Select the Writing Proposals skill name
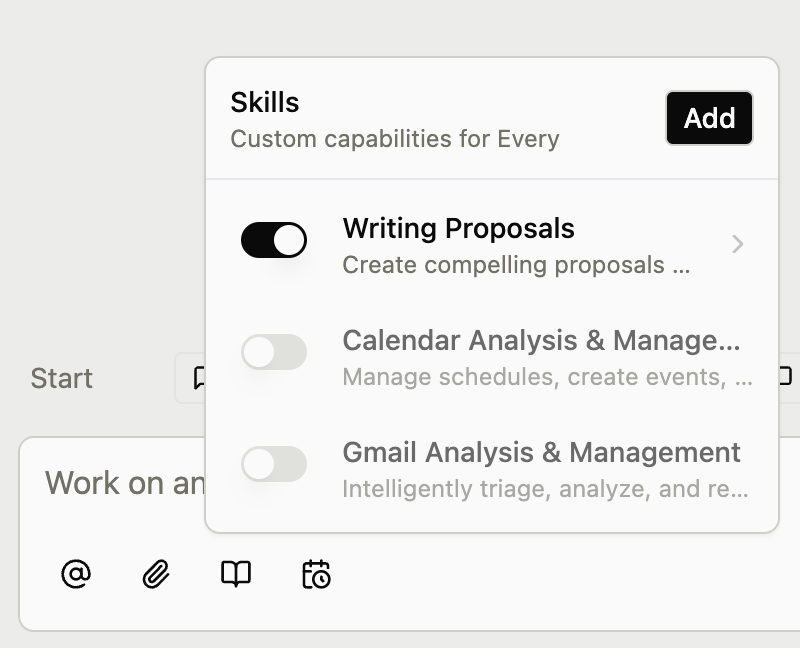The image size is (800, 648). coord(459,229)
